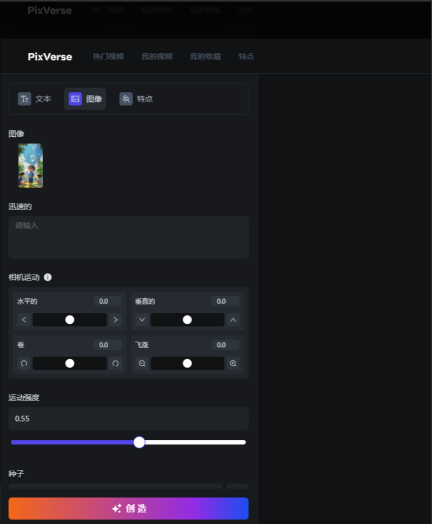Switch to the 文本 text mode tab
The image size is (433, 525).
click(x=34, y=99)
